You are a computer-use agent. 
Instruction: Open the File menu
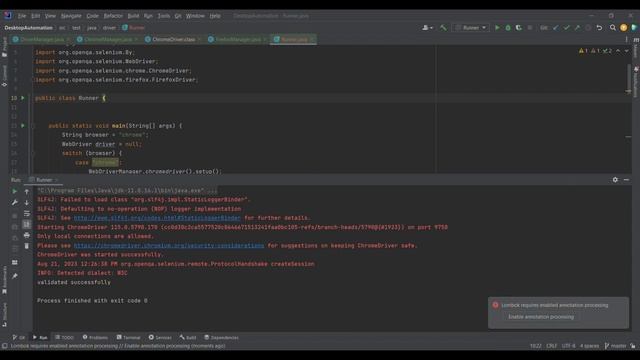[x=22, y=16]
